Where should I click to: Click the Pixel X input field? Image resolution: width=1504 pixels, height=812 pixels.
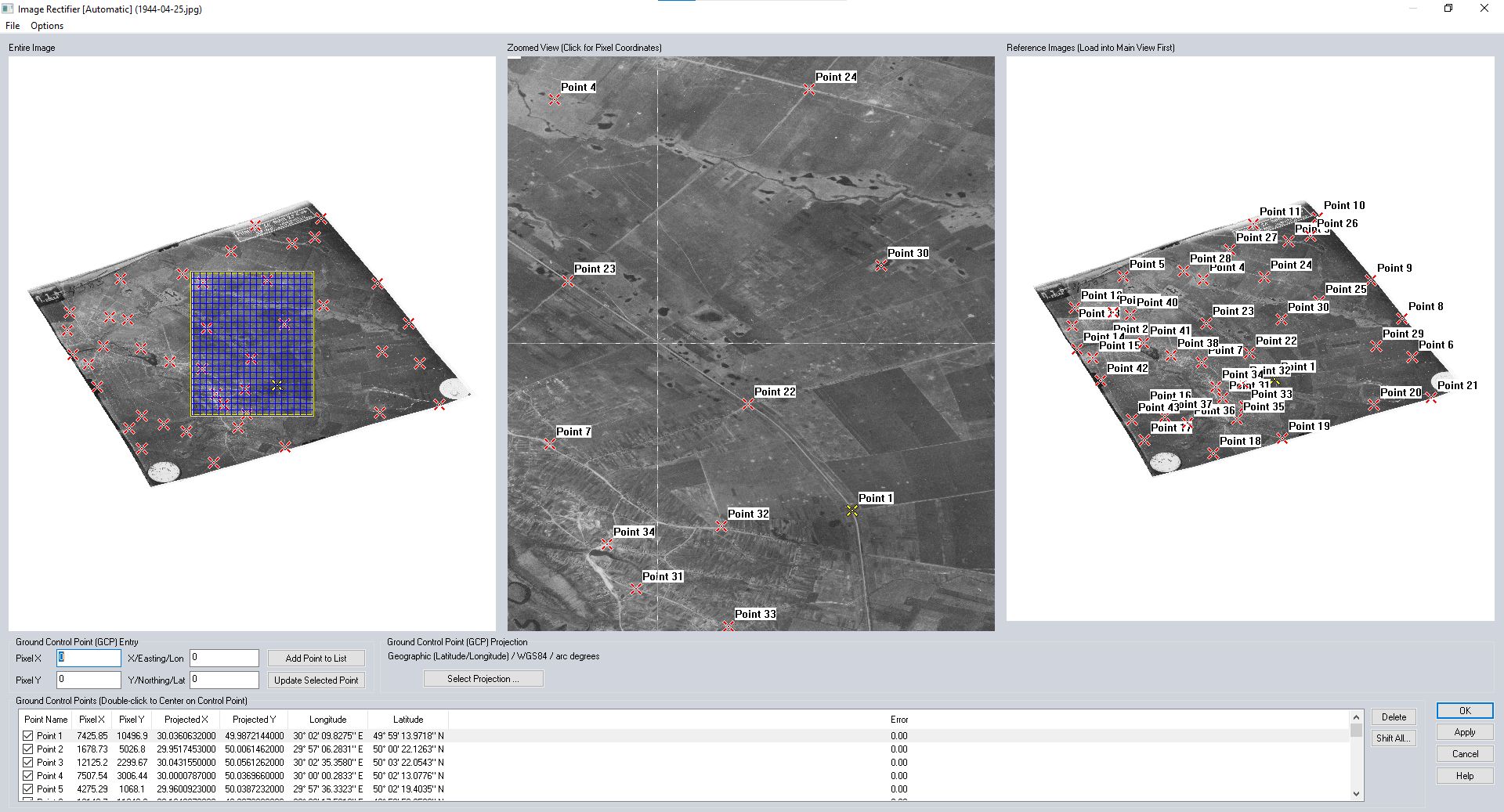coord(89,658)
